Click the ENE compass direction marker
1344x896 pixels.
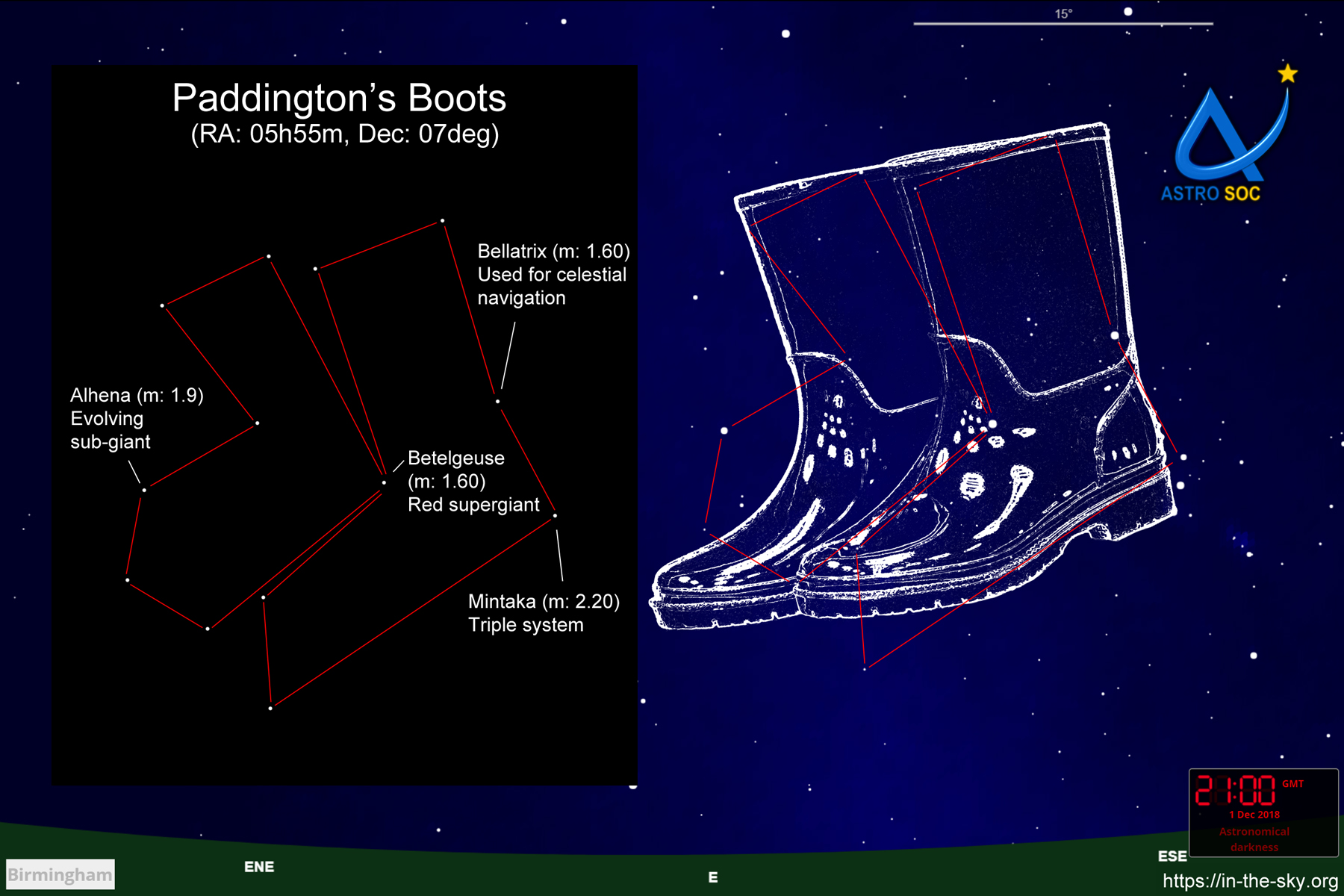pyautogui.click(x=259, y=867)
